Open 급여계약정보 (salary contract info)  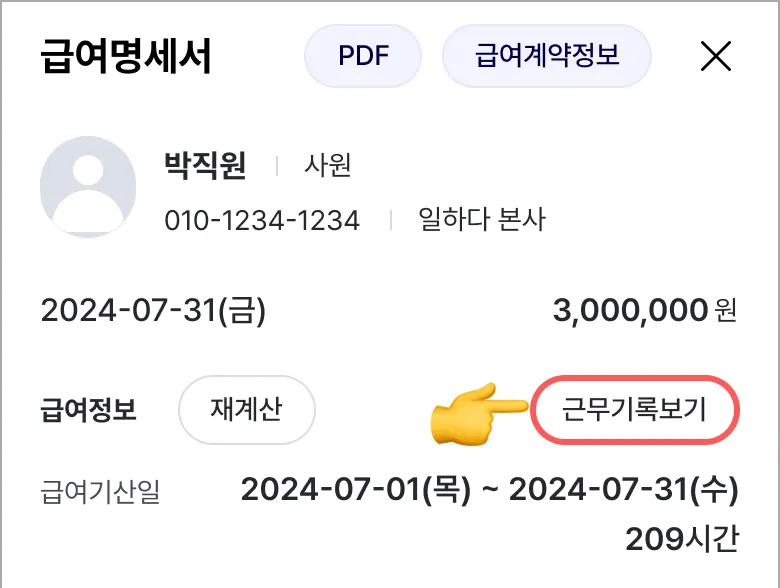547,55
